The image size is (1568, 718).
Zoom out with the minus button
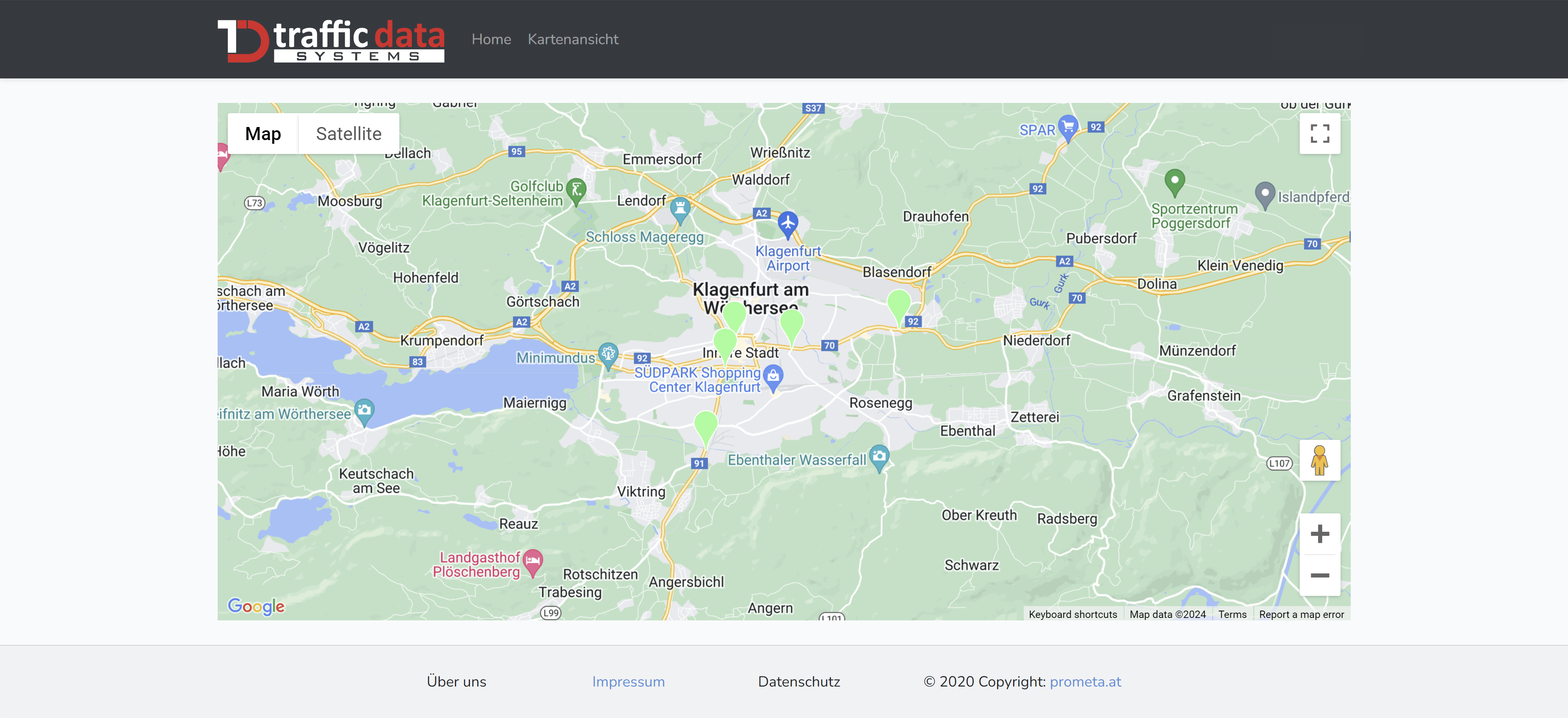[1319, 575]
